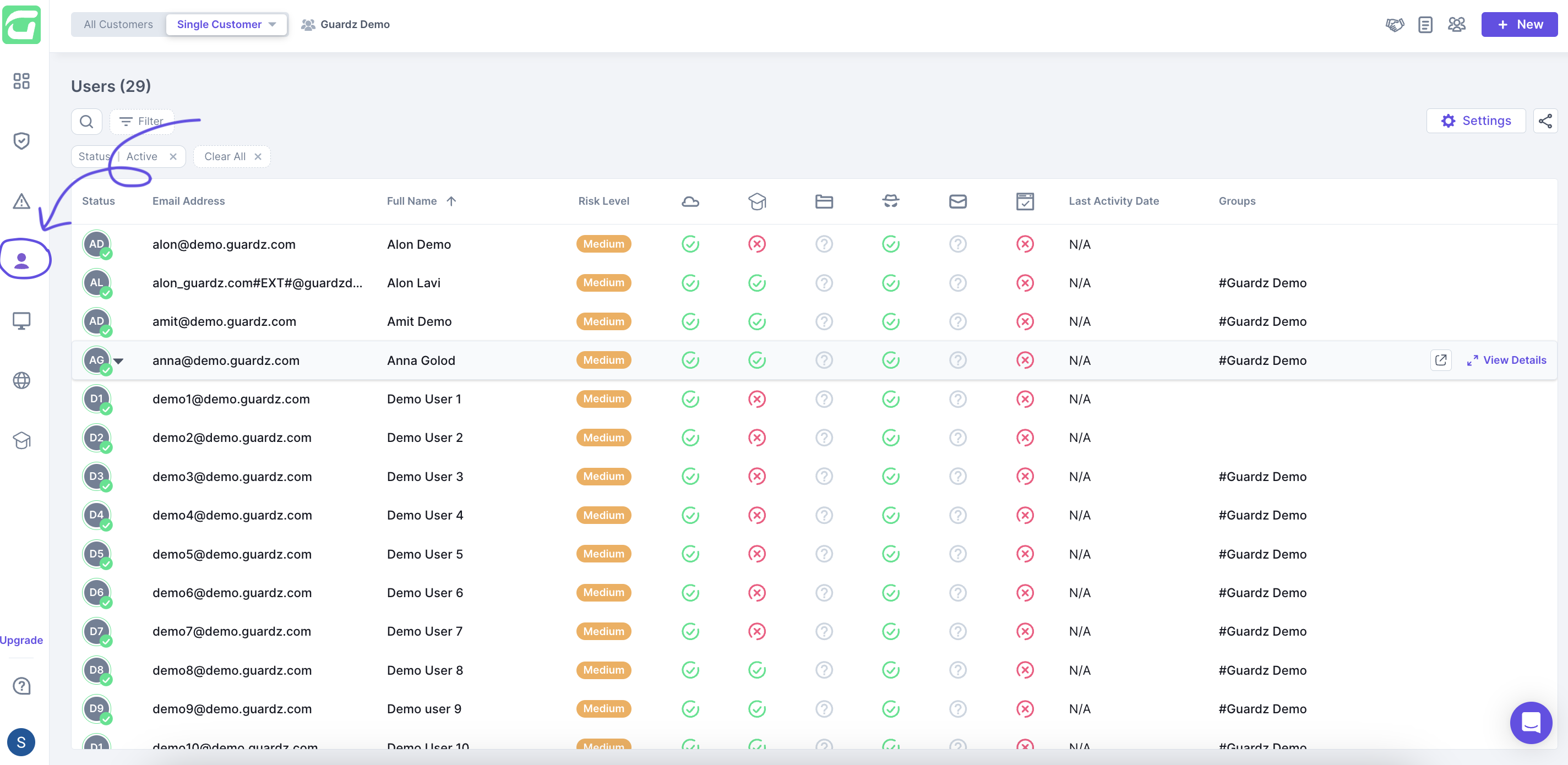Remove the Status Active filter chip
The width and height of the screenshot is (1568, 765).
pos(173,156)
